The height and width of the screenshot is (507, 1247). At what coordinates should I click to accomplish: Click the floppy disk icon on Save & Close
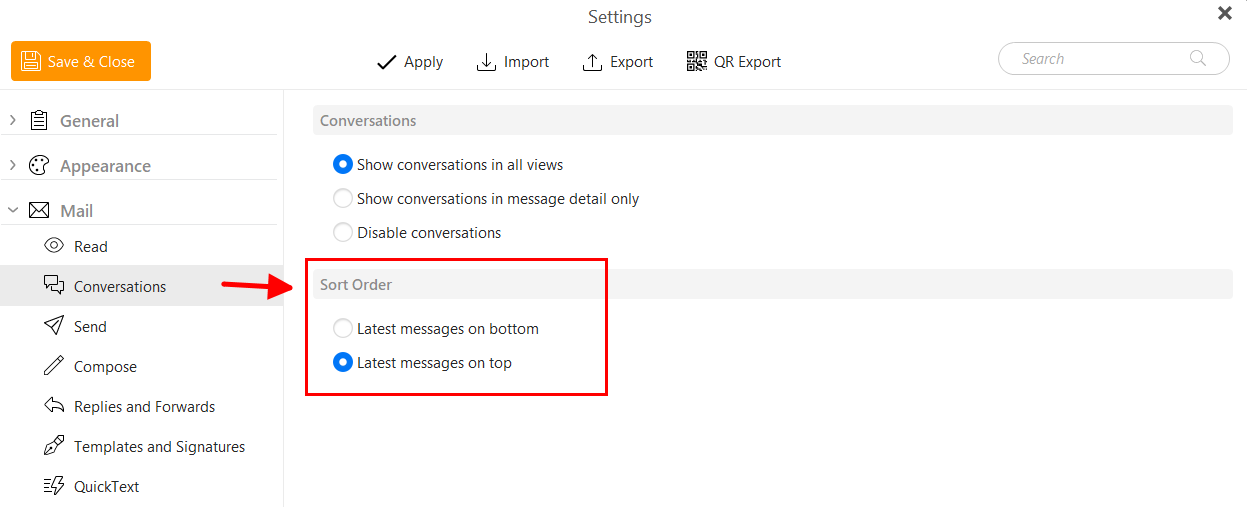point(31,61)
